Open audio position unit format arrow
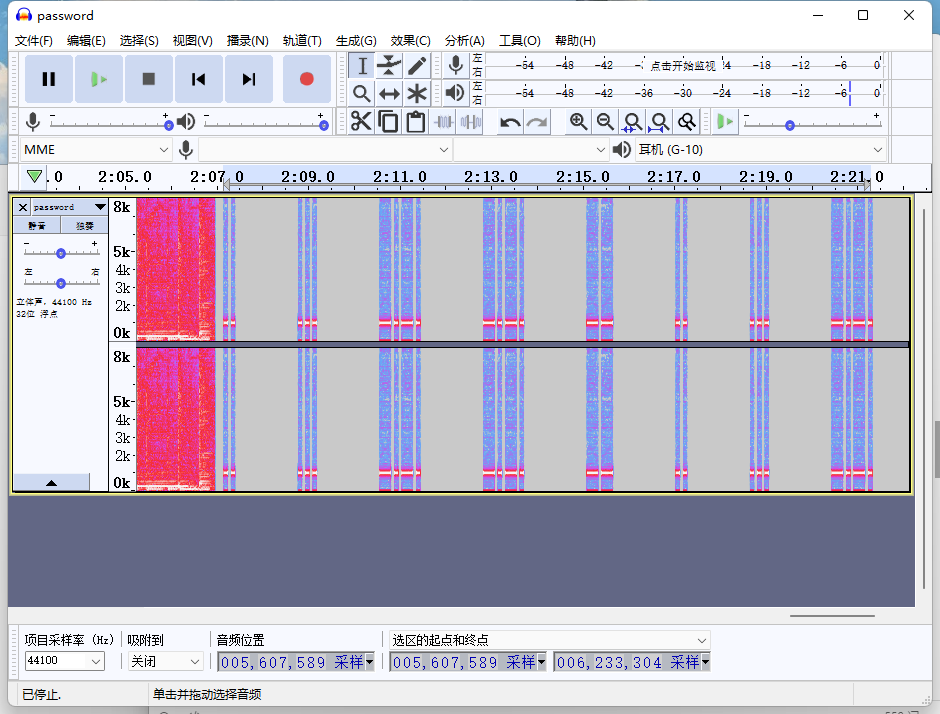Viewport: 940px width, 714px height. 370,662
